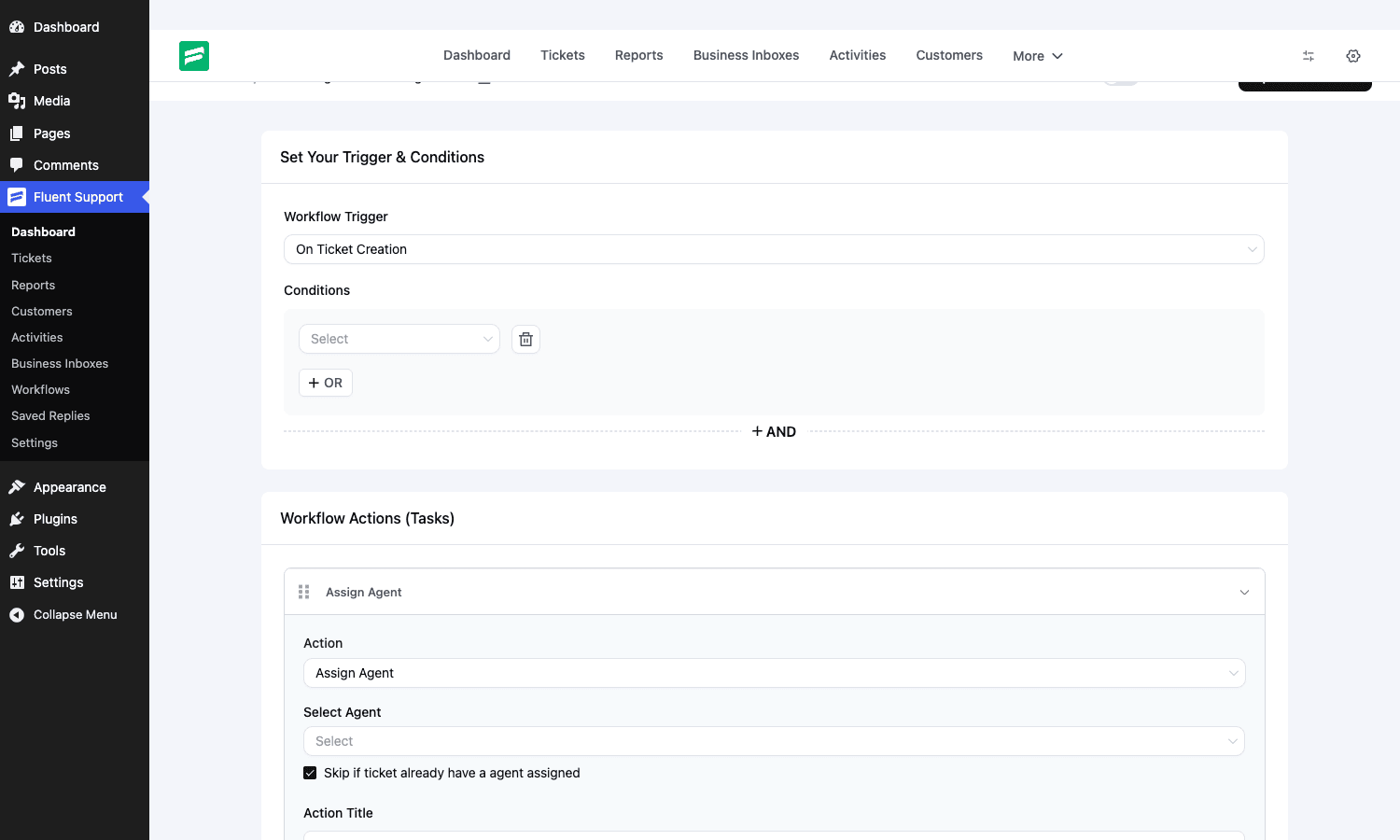Delete the condition with trash icon

(525, 339)
